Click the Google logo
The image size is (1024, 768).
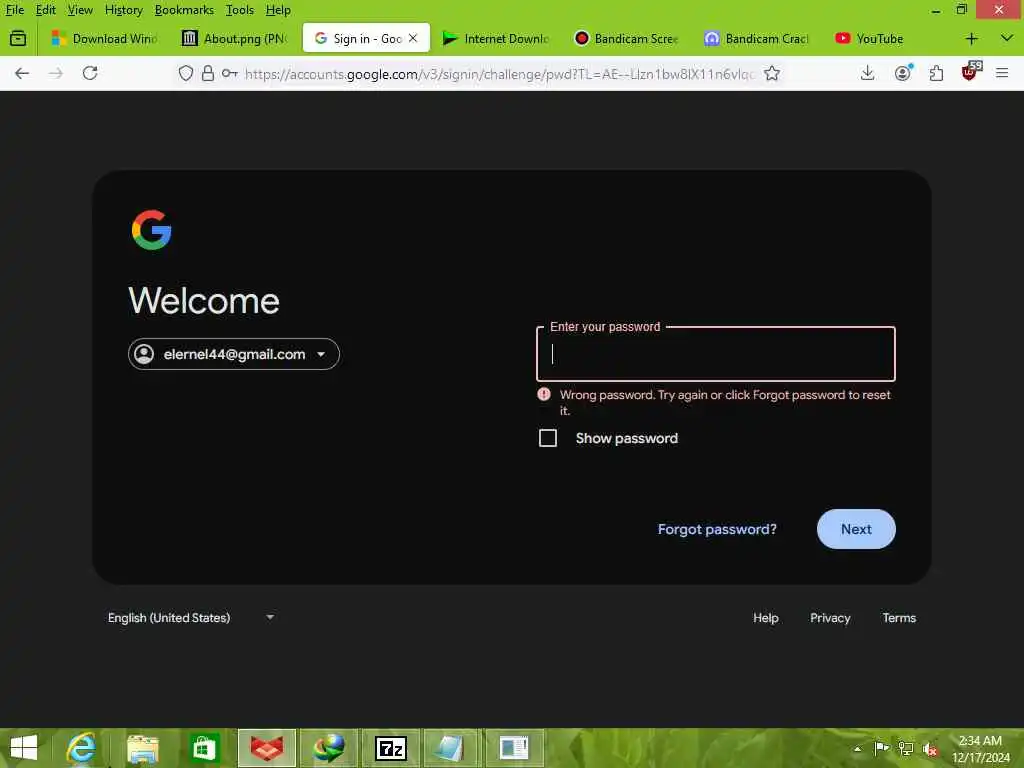coord(152,230)
